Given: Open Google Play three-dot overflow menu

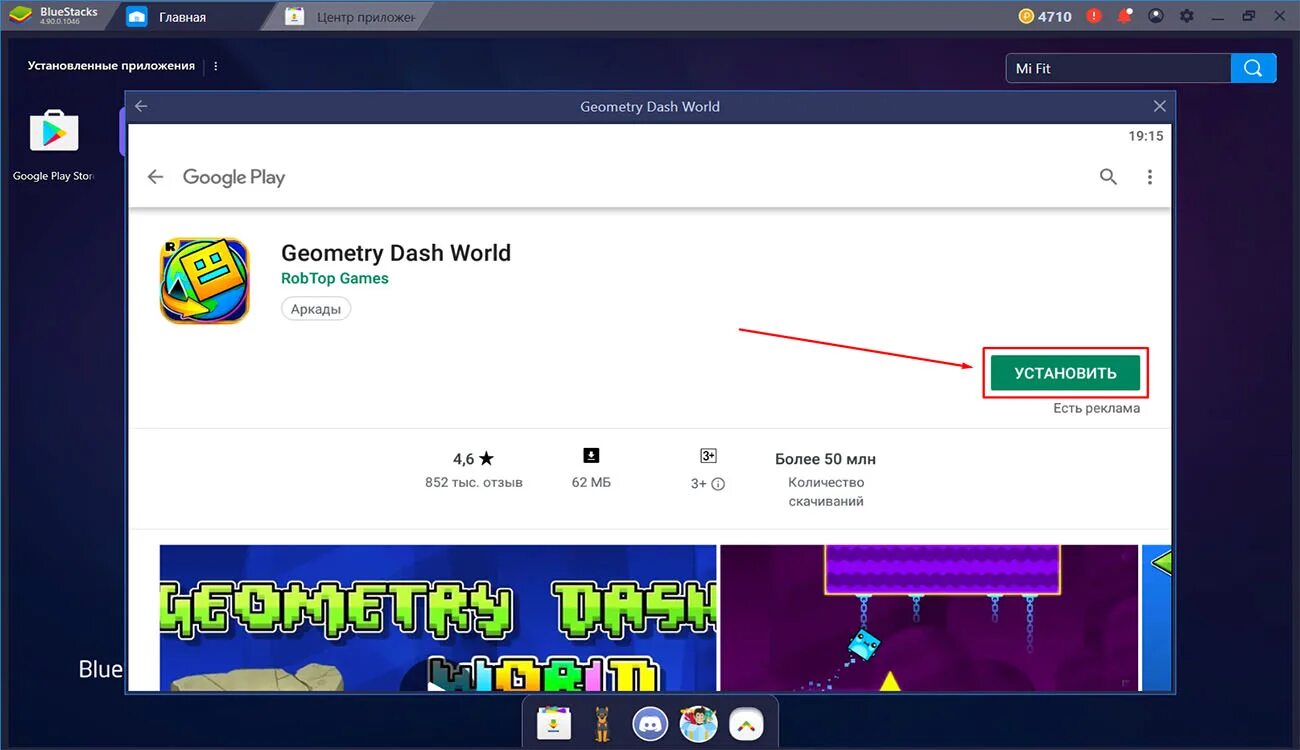Looking at the screenshot, I should [x=1150, y=177].
